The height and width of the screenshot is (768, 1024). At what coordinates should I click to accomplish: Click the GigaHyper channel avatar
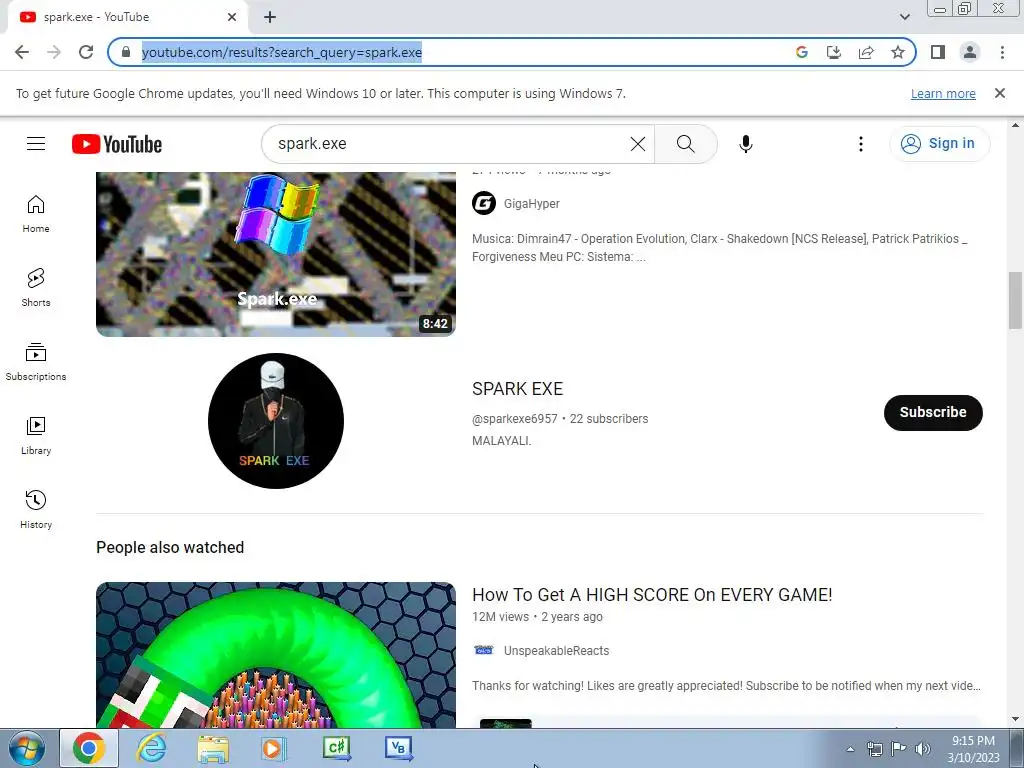click(484, 204)
